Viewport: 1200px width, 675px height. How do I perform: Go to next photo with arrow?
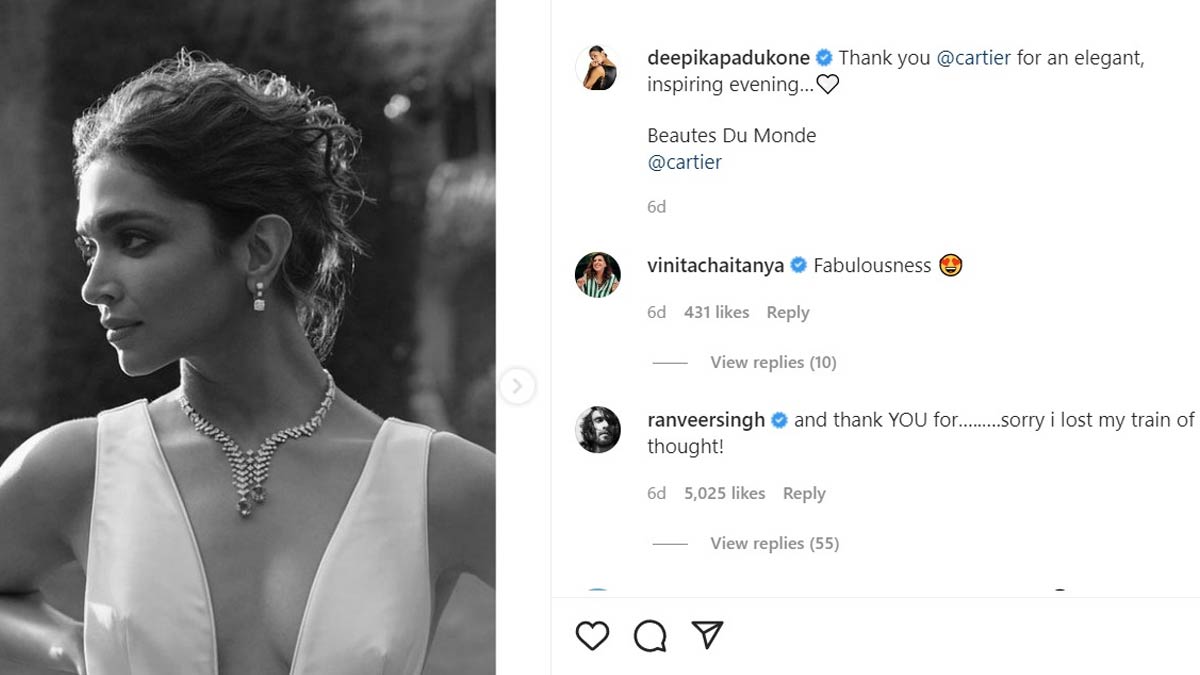pyautogui.click(x=517, y=386)
